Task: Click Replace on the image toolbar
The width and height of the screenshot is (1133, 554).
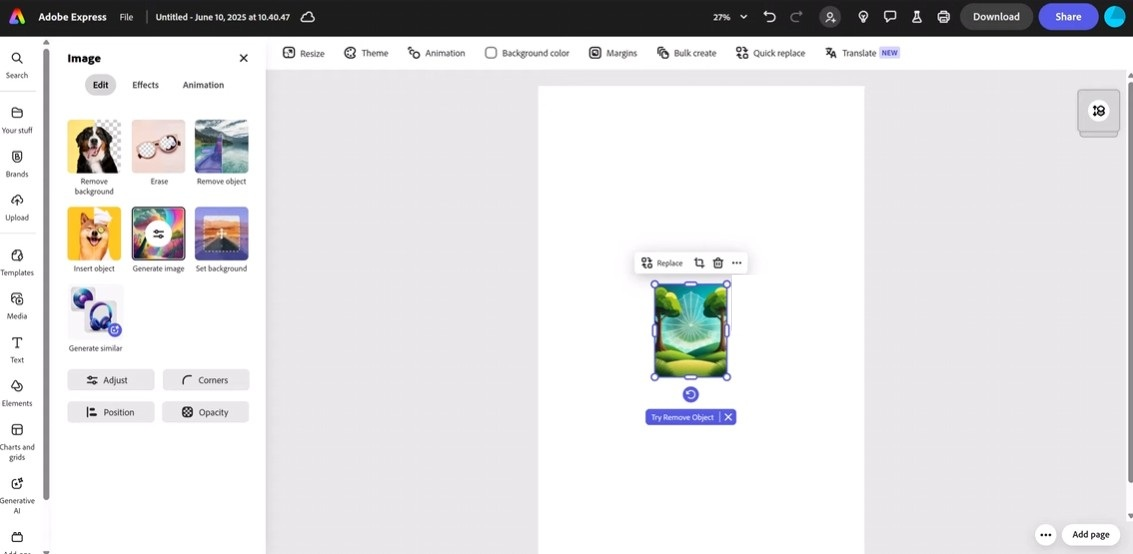Action: tap(661, 263)
